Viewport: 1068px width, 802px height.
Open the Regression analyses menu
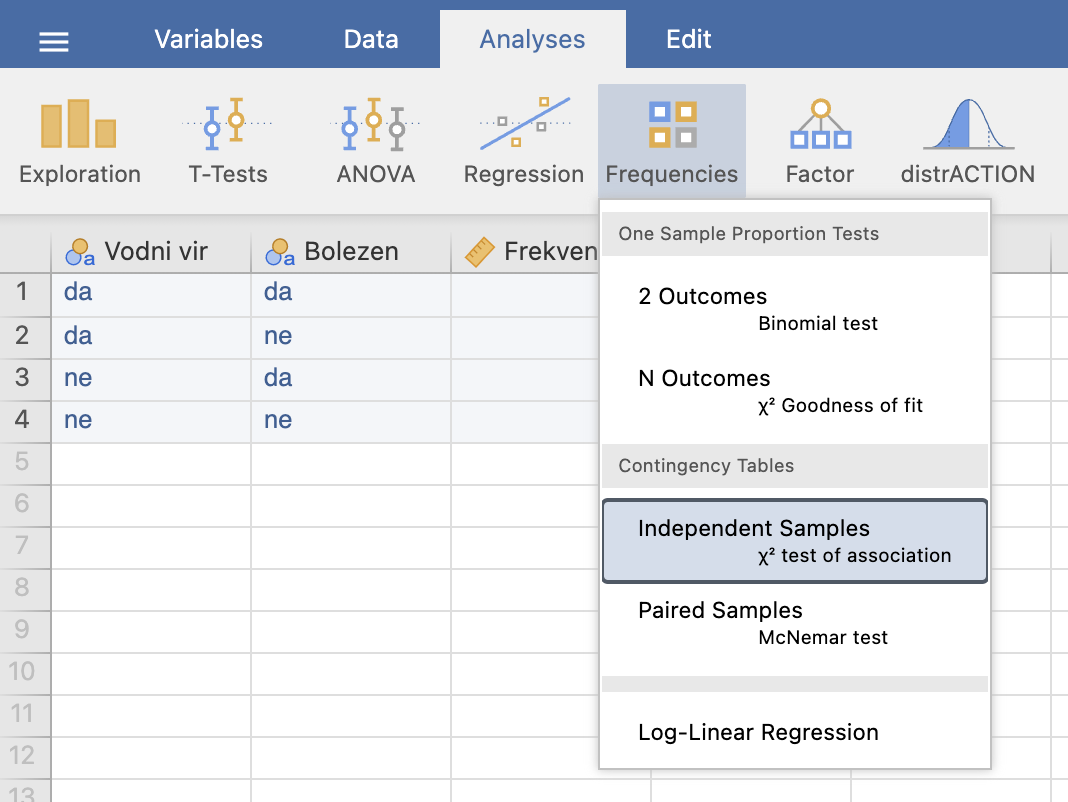[523, 142]
